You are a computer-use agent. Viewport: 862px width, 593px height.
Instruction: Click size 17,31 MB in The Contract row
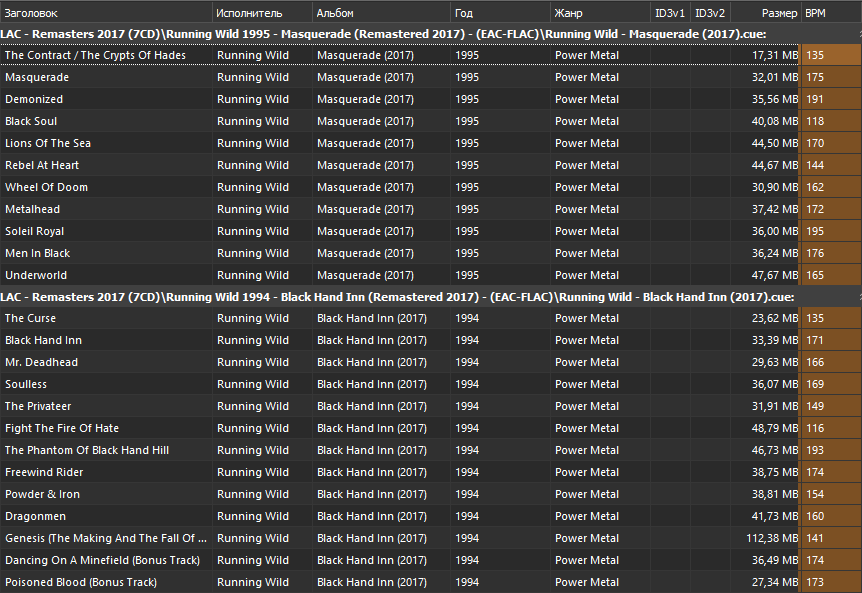775,55
